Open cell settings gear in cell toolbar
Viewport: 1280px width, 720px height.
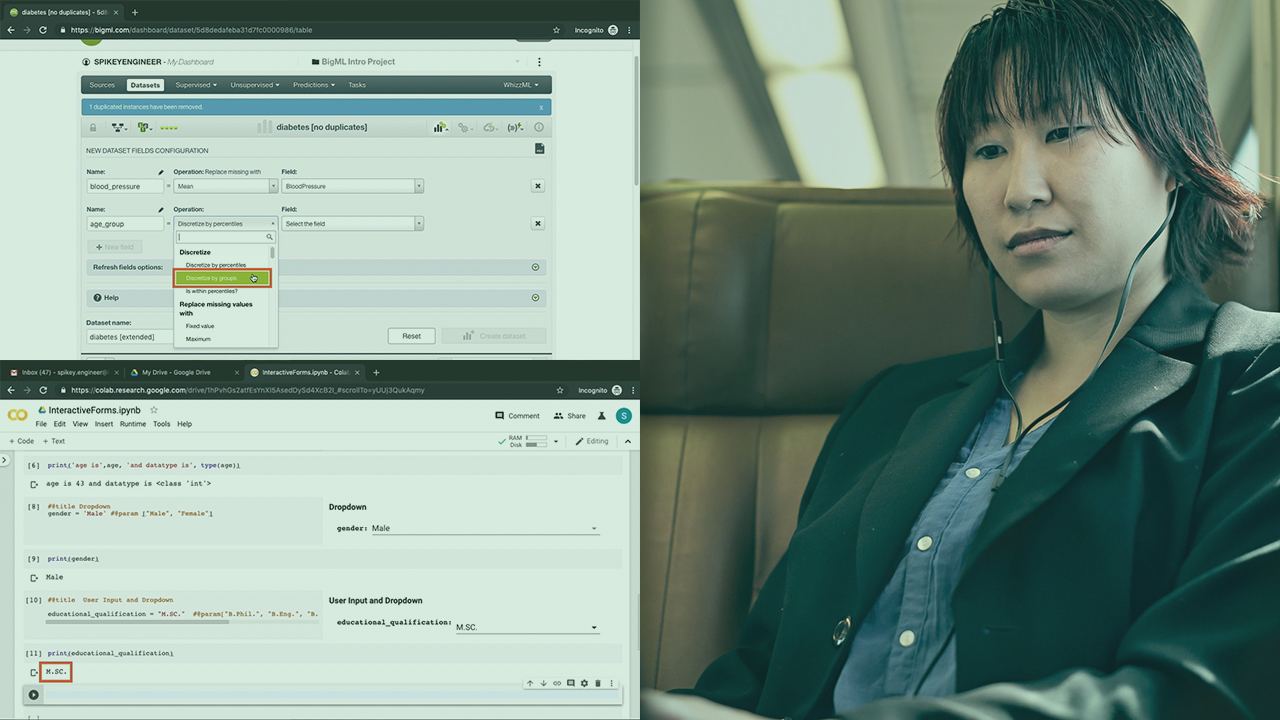pyautogui.click(x=584, y=683)
